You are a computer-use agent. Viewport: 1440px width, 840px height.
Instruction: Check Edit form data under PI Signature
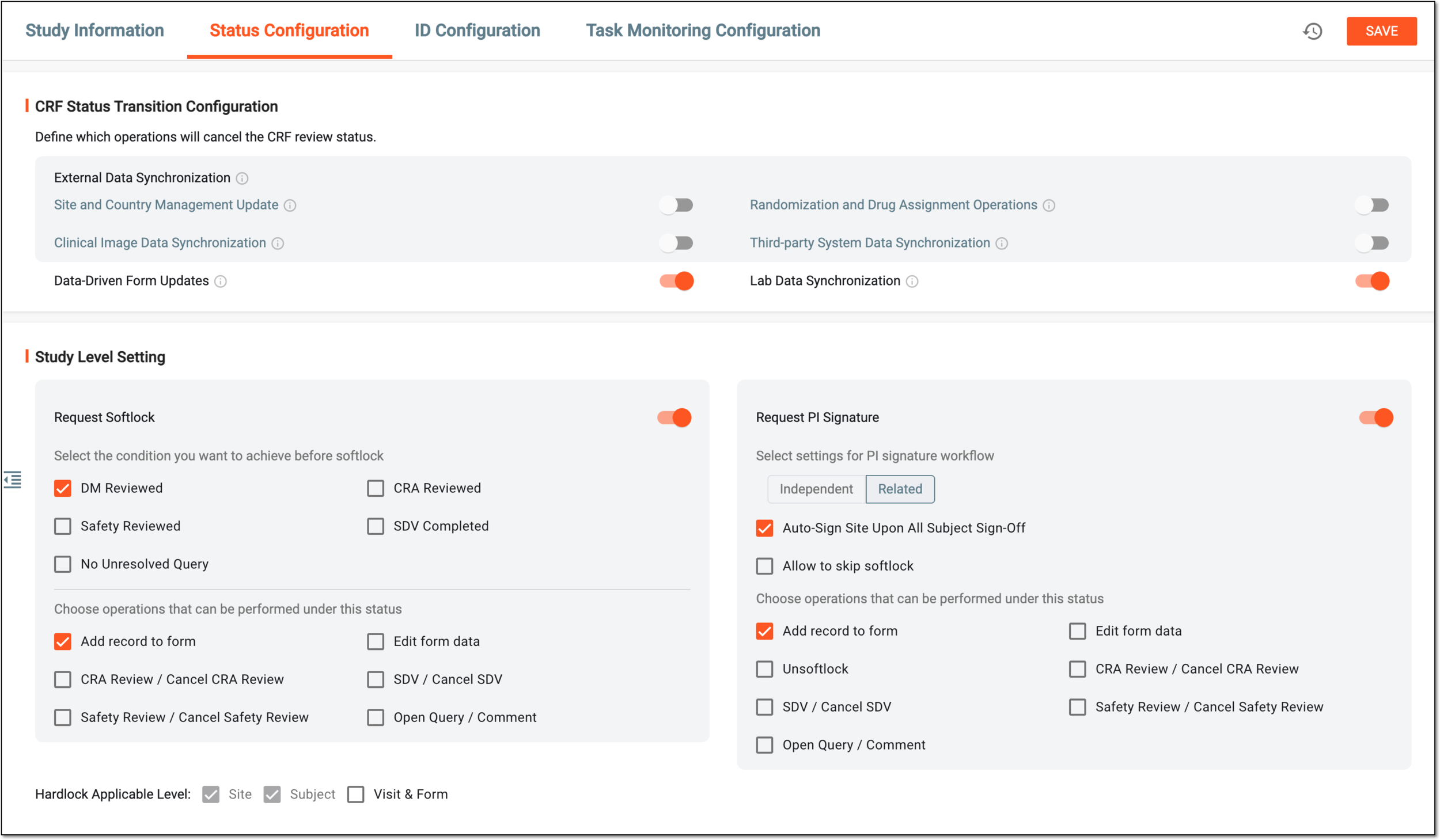tap(1077, 631)
